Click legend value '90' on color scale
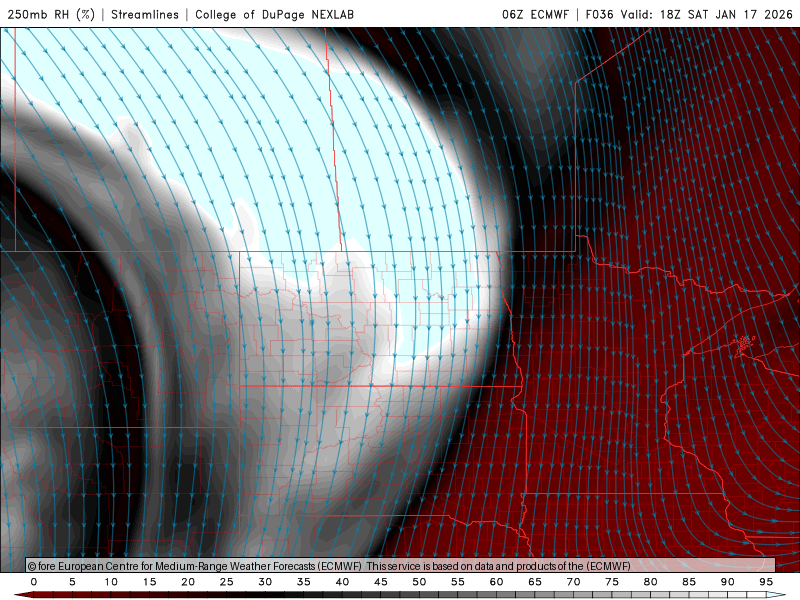Screen dimensions: 800x600 point(728,582)
